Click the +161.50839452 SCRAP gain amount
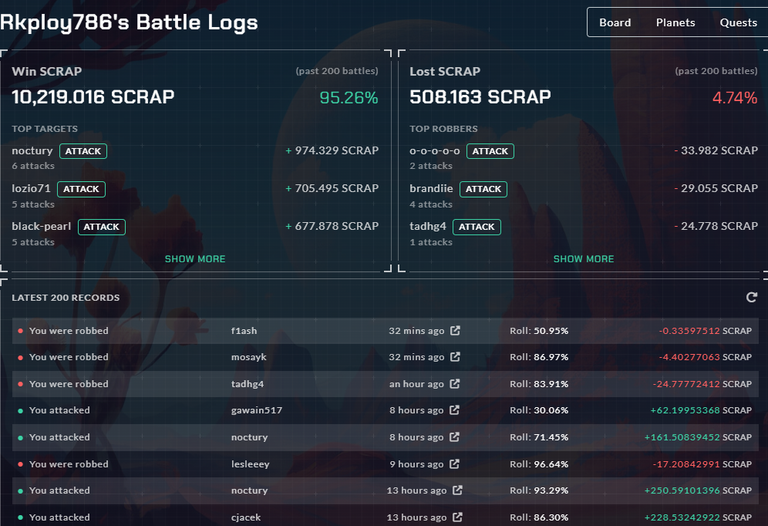This screenshot has width=768, height=526. 698,437
